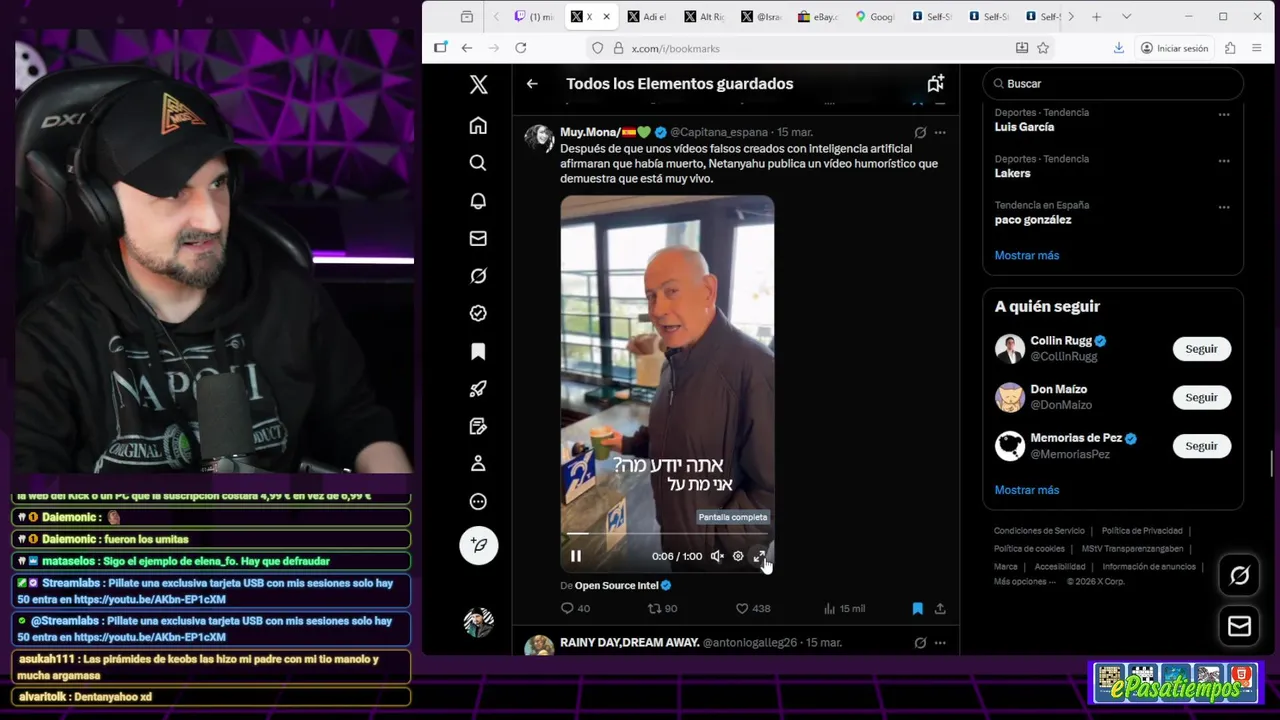Open Grok from the left sidebar
The image size is (1280, 720).
click(478, 276)
